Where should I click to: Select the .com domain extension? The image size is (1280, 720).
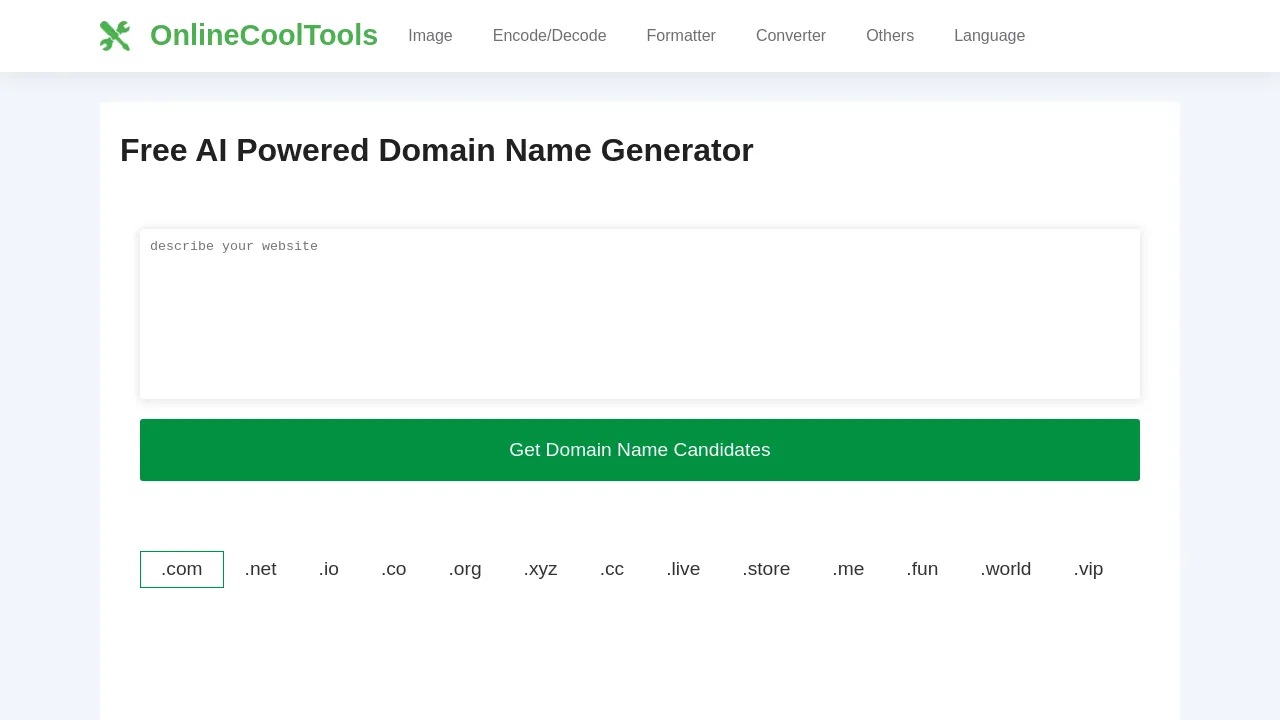pos(181,569)
